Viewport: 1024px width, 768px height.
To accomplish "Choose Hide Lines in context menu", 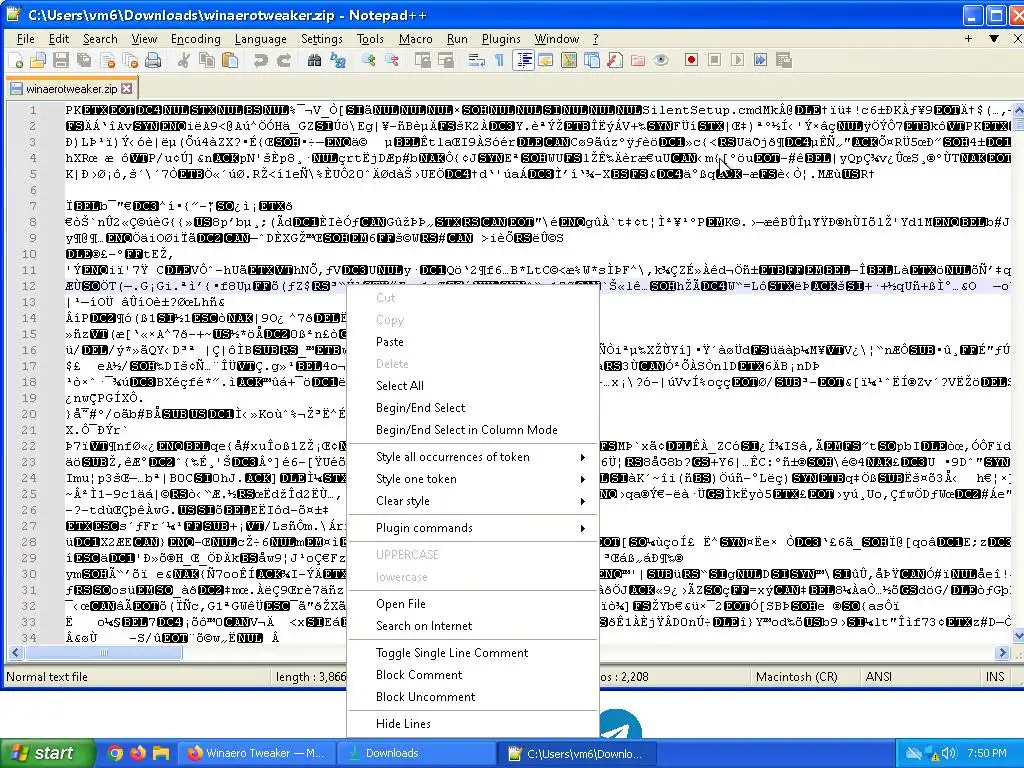I will (x=473, y=724).
